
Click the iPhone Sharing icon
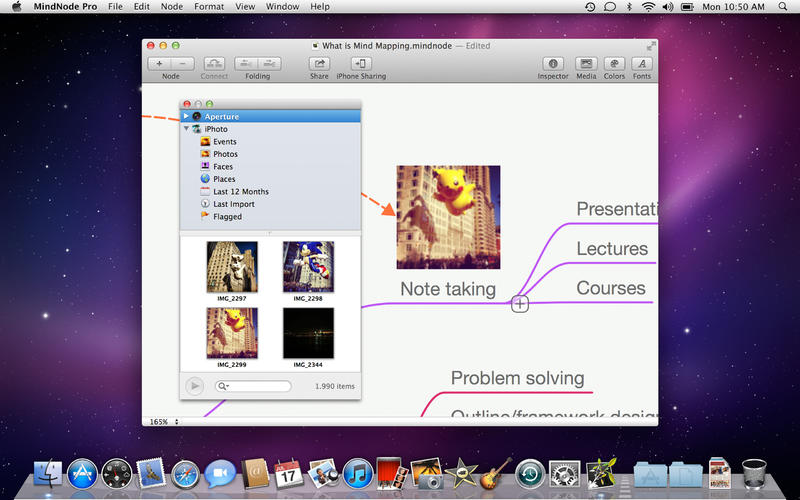click(x=360, y=63)
